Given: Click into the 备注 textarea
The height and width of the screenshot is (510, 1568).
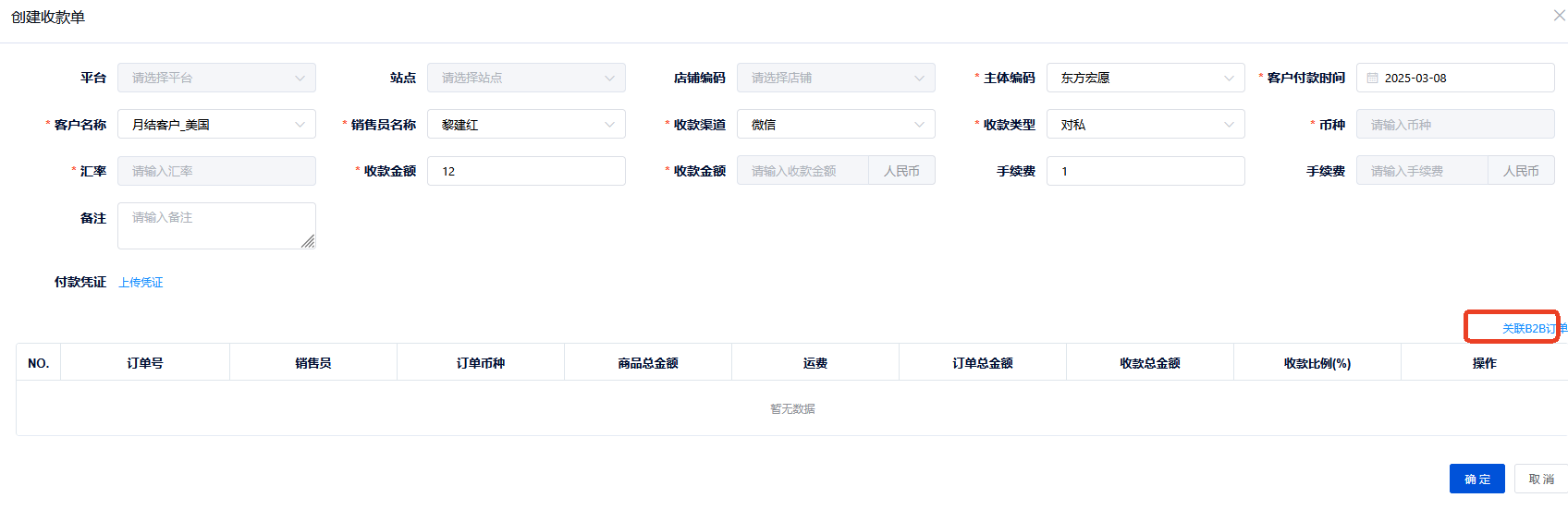Looking at the screenshot, I should (216, 225).
